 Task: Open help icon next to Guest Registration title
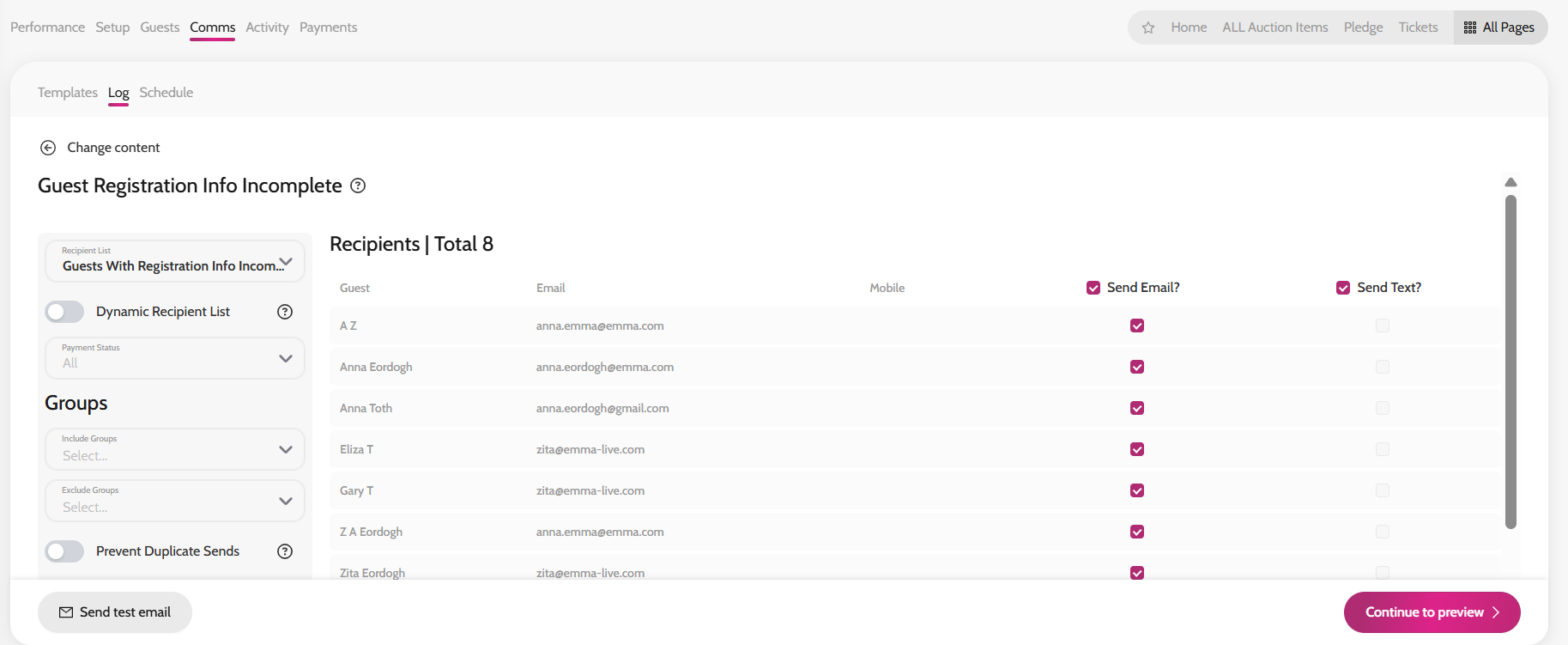coord(358,186)
